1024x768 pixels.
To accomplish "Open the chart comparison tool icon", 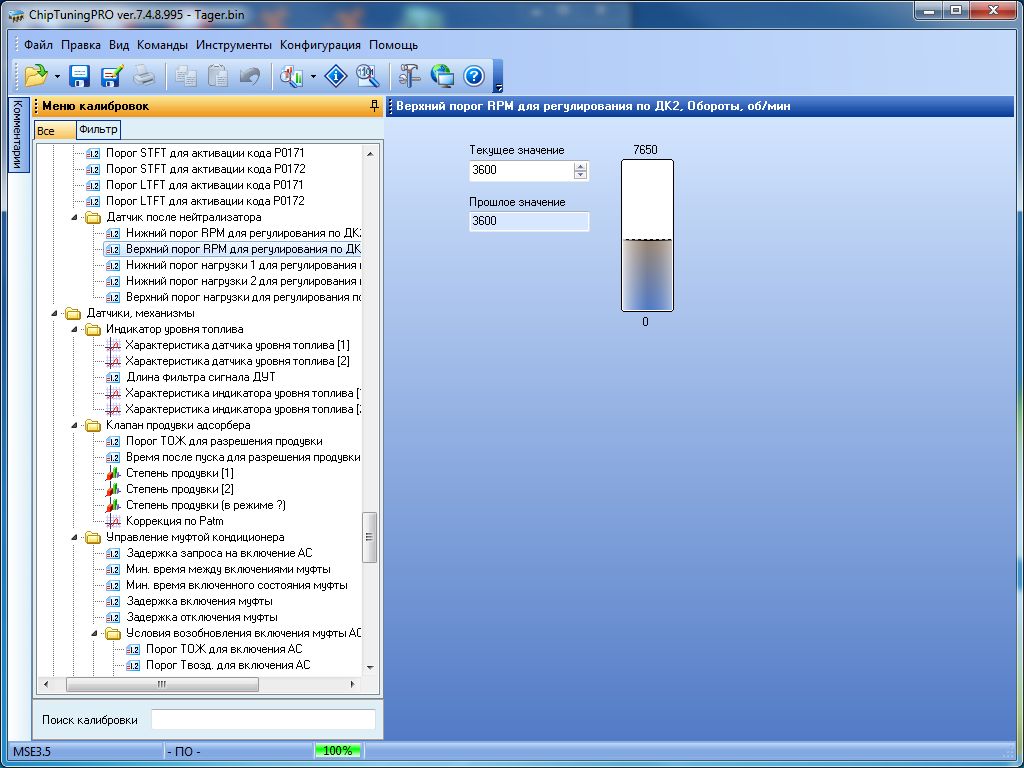I will point(292,76).
